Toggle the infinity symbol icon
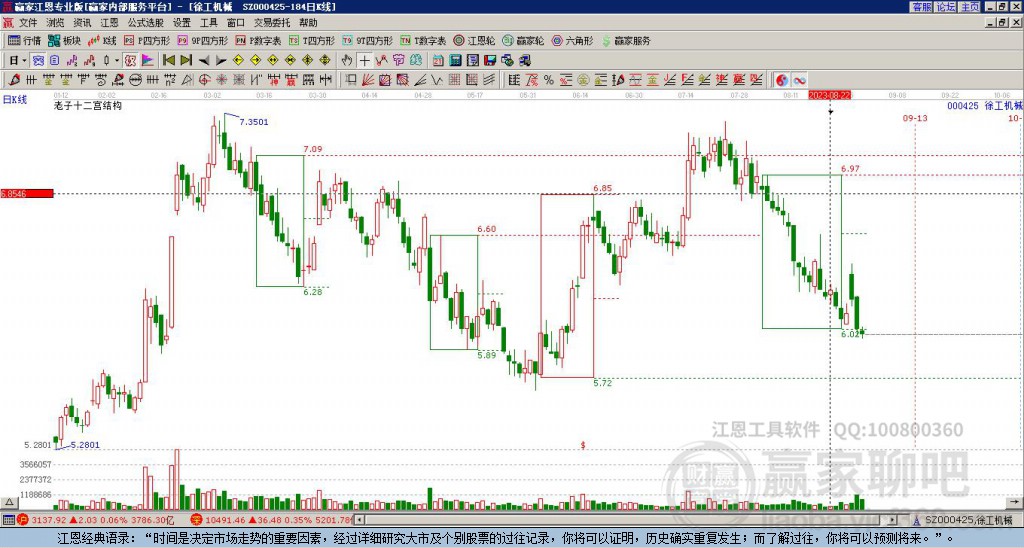 click(799, 80)
